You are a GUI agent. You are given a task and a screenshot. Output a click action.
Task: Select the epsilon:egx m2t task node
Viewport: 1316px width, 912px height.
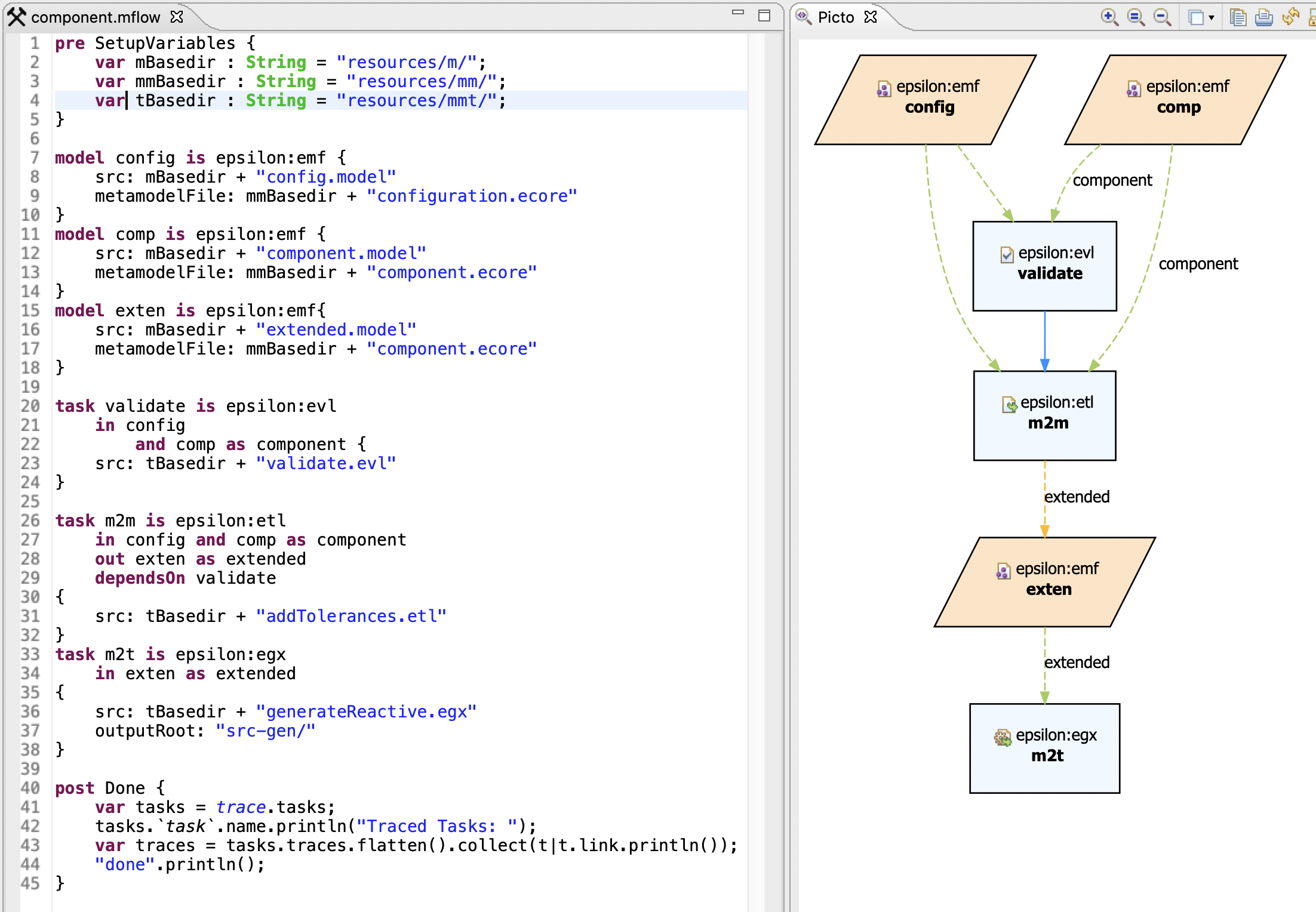click(1045, 748)
